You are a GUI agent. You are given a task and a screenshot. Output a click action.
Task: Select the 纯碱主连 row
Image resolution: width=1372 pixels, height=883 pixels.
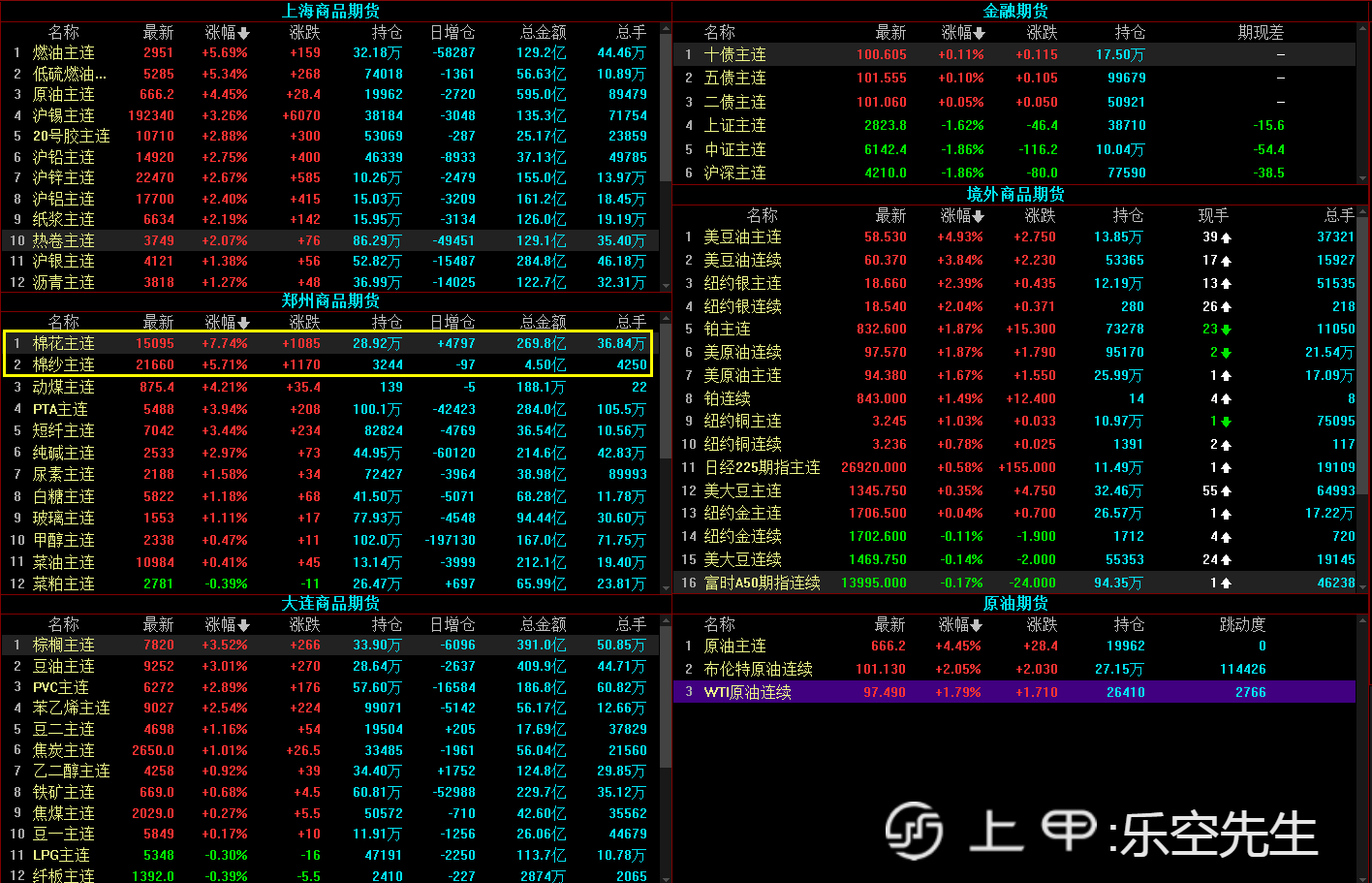coord(330,453)
